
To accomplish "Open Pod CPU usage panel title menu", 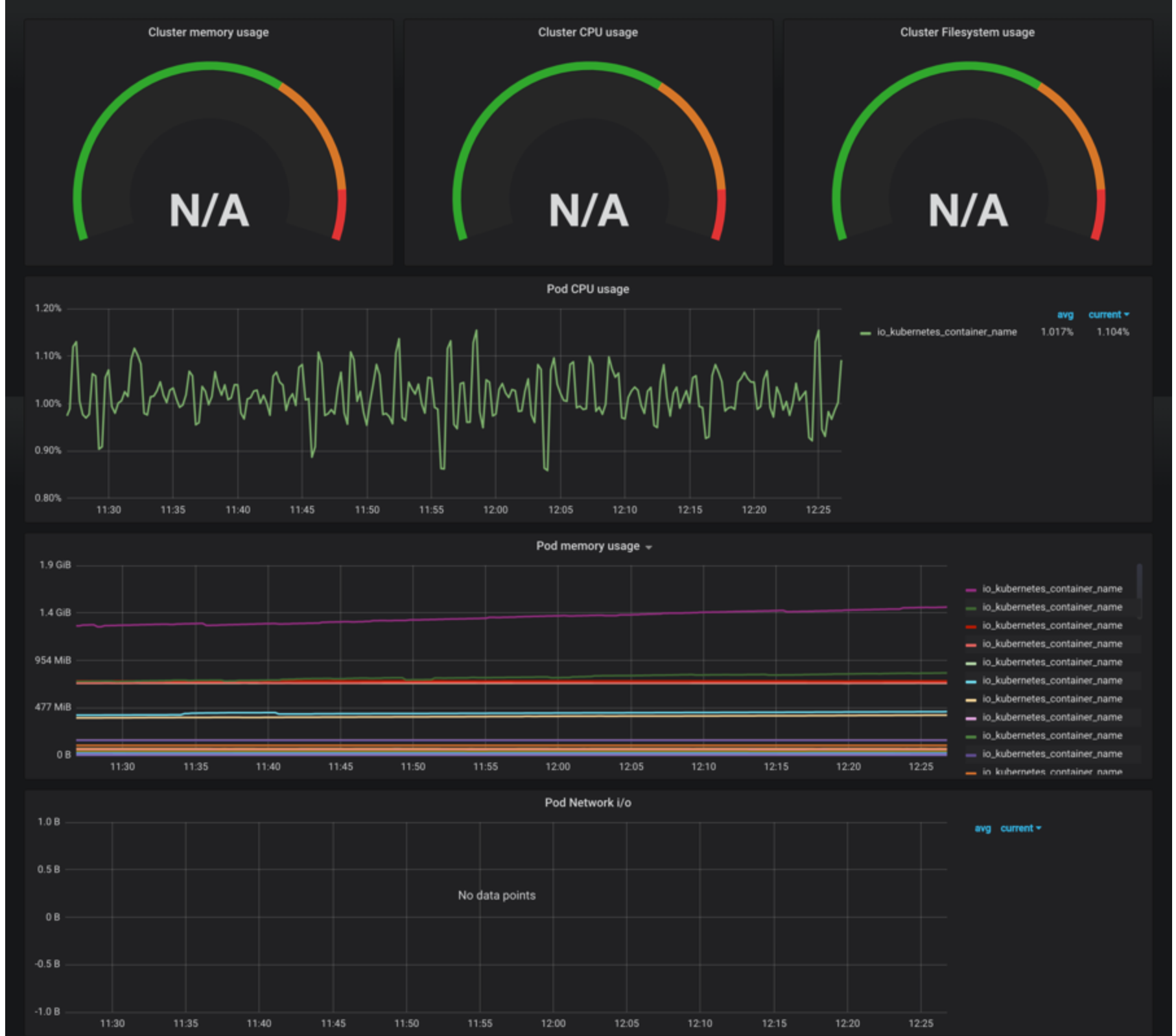I will point(587,288).
